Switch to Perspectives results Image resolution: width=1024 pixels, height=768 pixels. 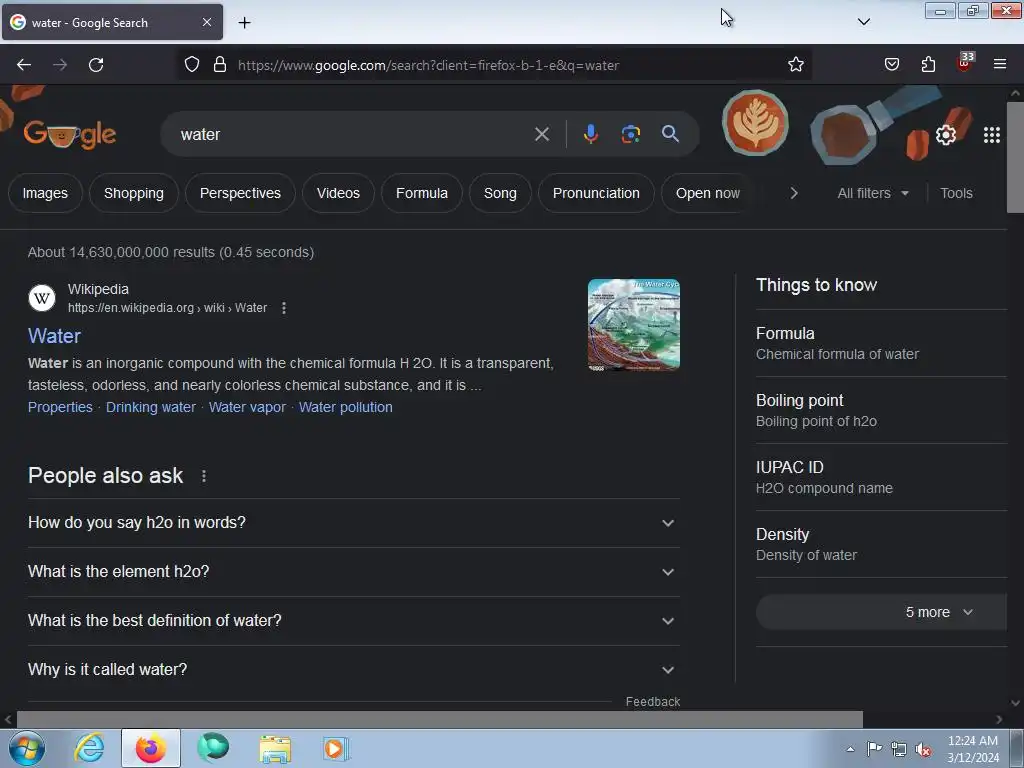[240, 193]
